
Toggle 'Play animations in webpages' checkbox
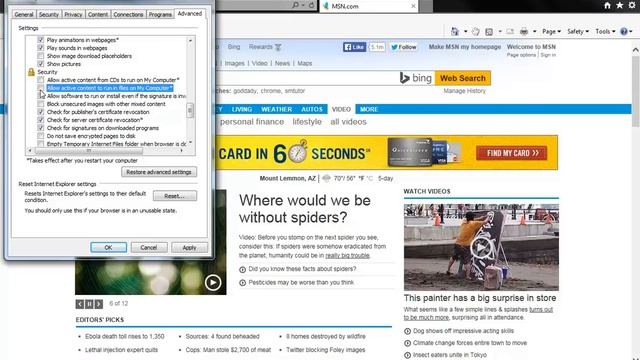(x=40, y=40)
